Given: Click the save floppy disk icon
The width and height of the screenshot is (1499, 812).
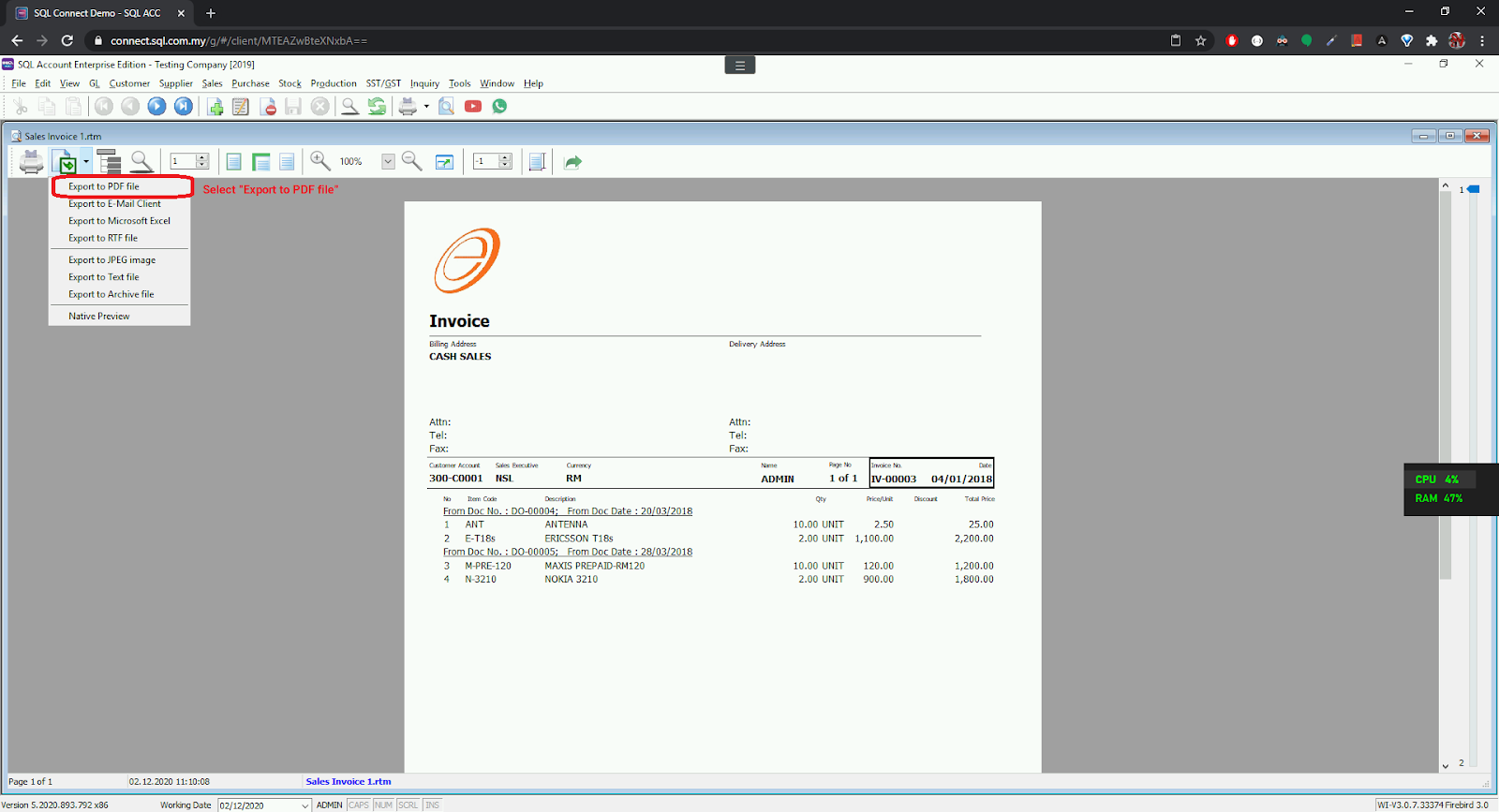Looking at the screenshot, I should (x=293, y=107).
